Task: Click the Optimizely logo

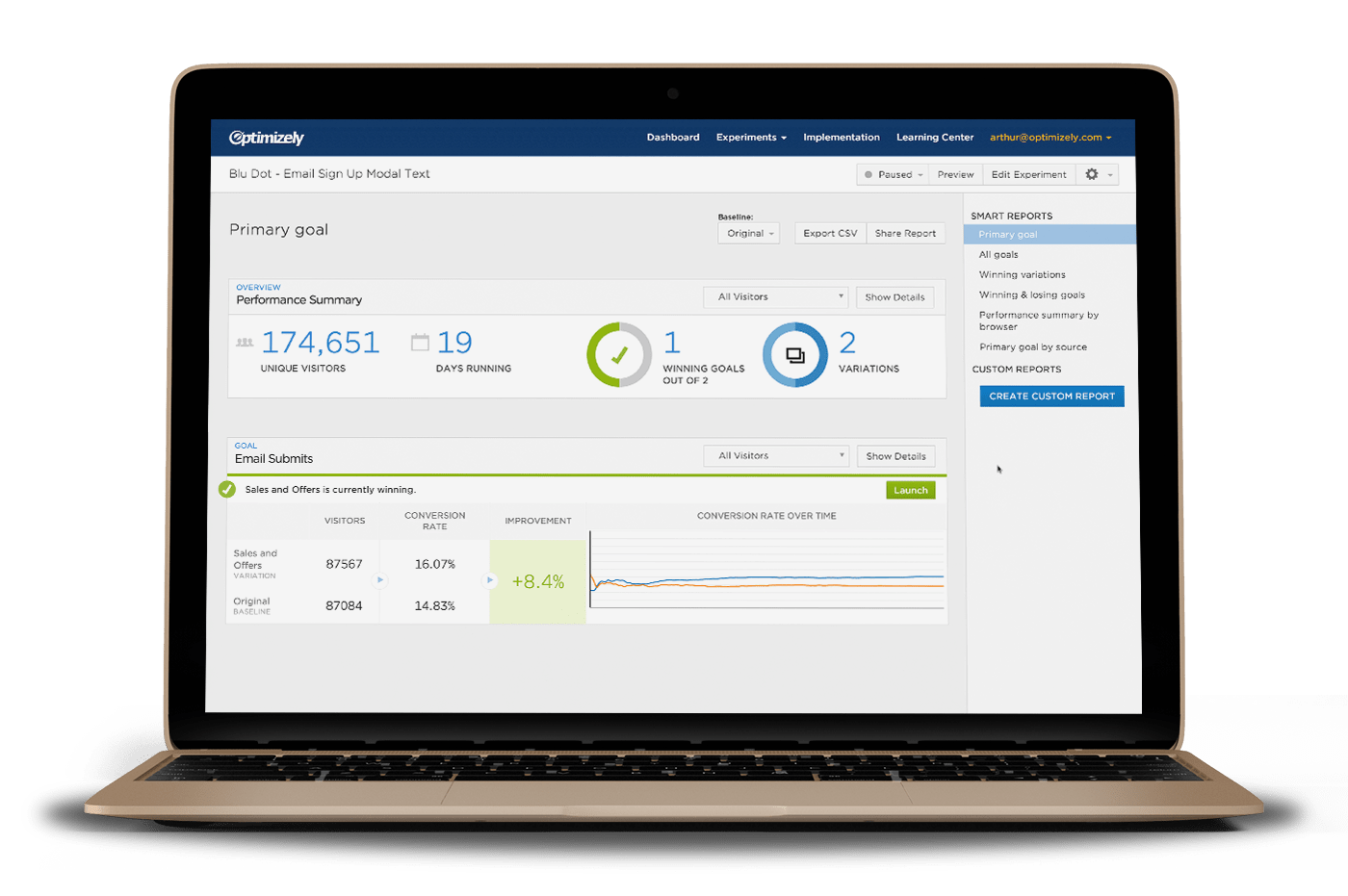Action: 266,138
